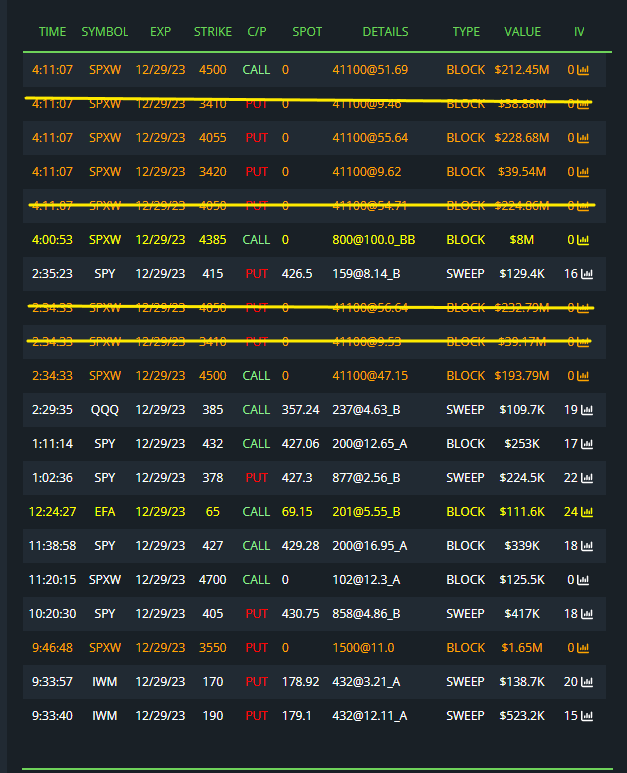Screen dimensions: 627x773
Task: Select the 41100@47.15 details cell
Action: (x=370, y=376)
